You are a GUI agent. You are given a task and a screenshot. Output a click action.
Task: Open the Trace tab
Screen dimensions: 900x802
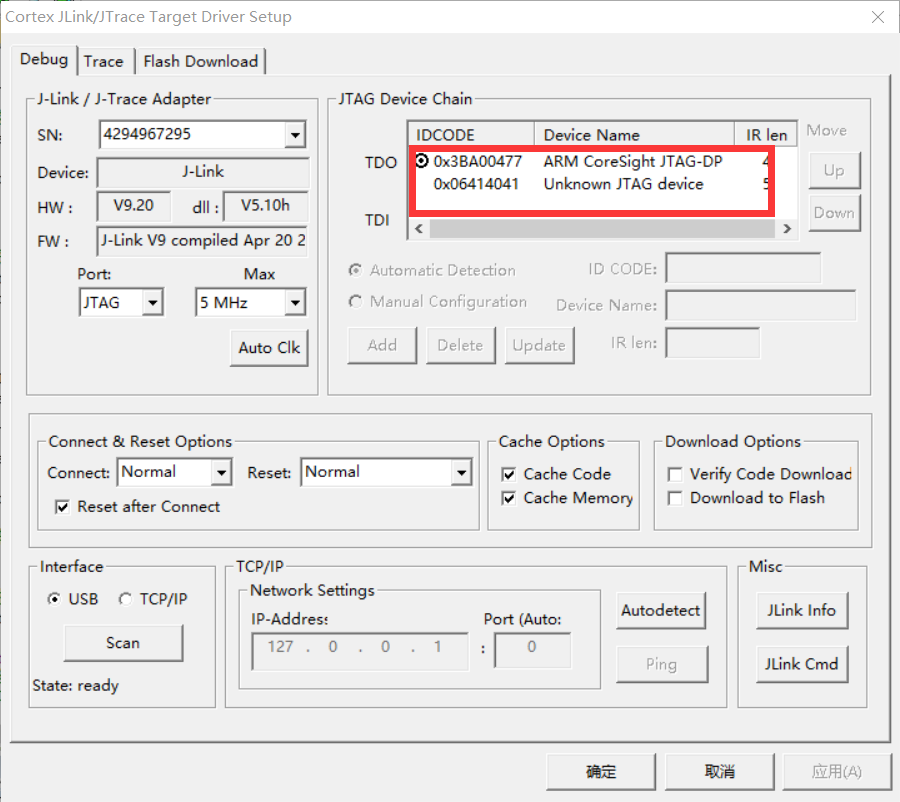coord(104,61)
